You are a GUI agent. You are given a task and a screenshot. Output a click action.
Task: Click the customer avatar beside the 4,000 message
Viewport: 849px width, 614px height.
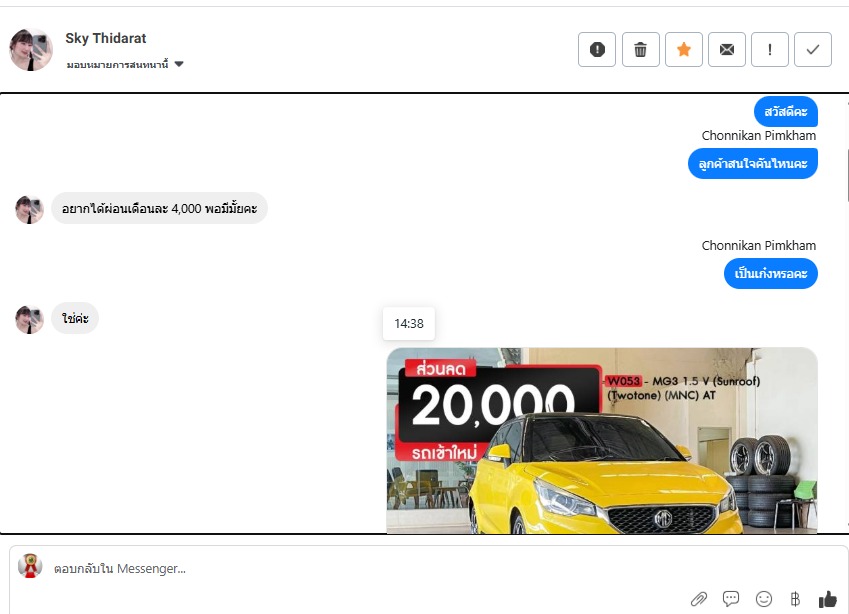[29, 210]
